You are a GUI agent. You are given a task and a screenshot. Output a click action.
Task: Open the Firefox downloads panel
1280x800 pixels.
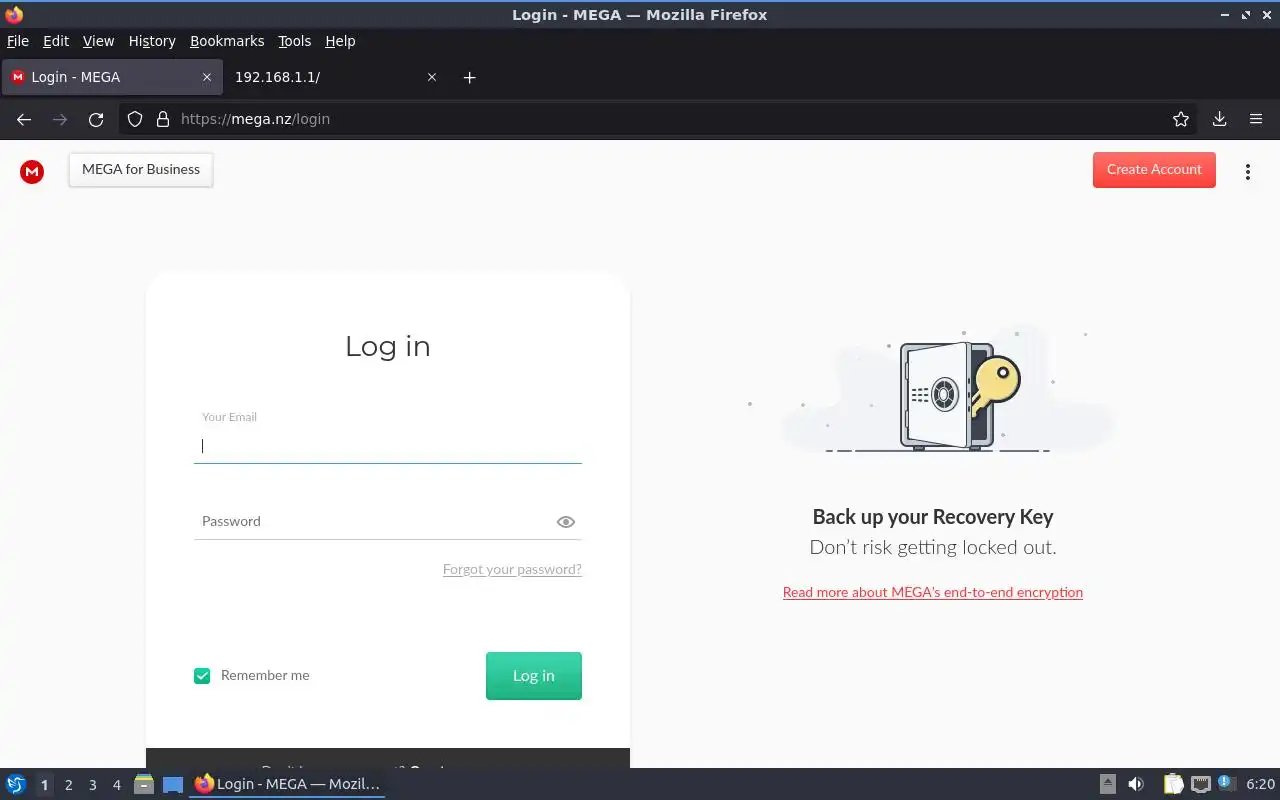[1219, 119]
